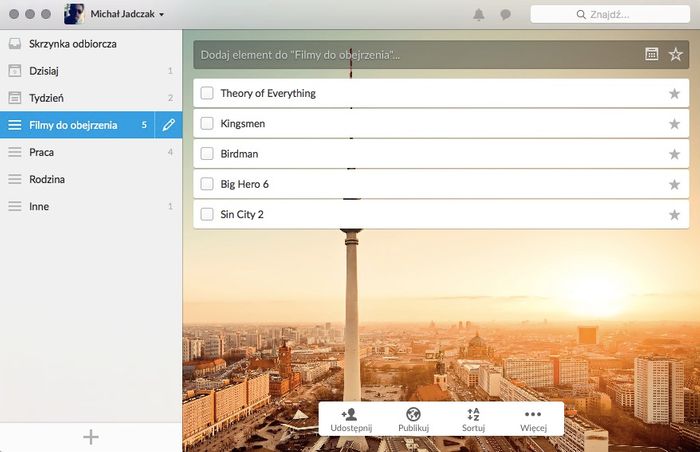This screenshot has height=452, width=700.
Task: Open the conversations speech bubble icon
Action: point(505,15)
